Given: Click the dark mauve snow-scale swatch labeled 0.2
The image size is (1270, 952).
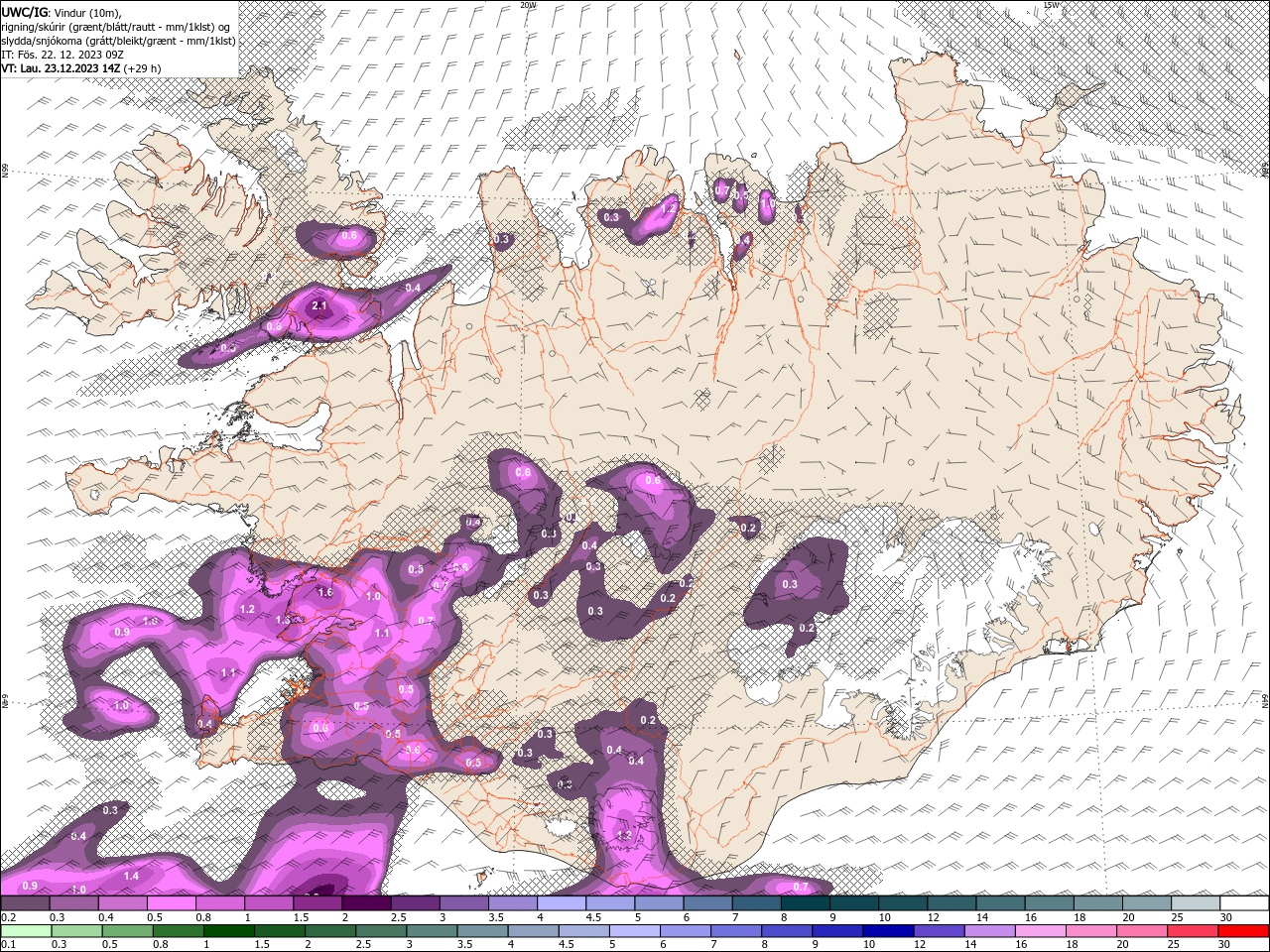Looking at the screenshot, I should point(25,903).
